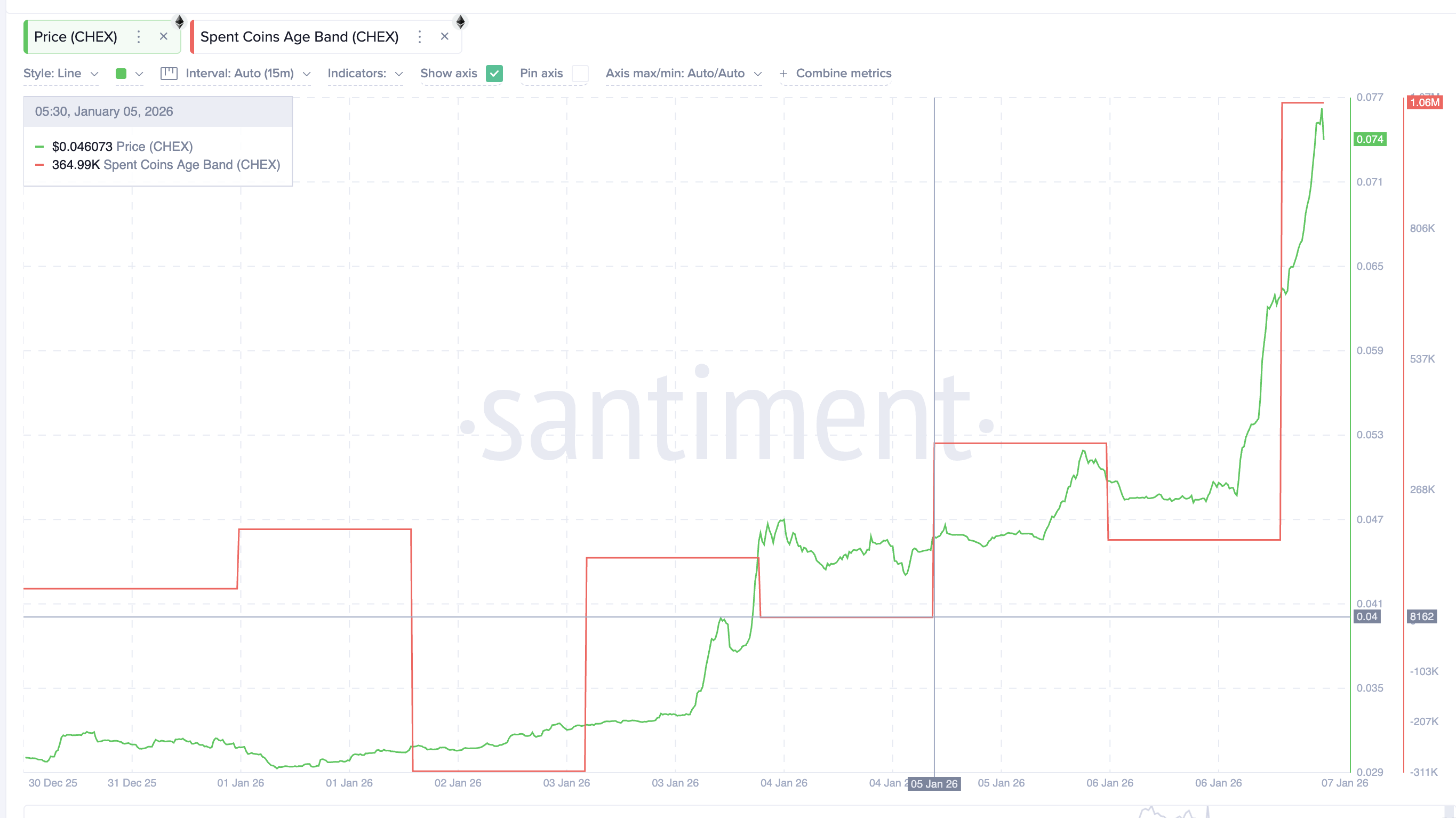Open the Style: Line dropdown

point(60,73)
